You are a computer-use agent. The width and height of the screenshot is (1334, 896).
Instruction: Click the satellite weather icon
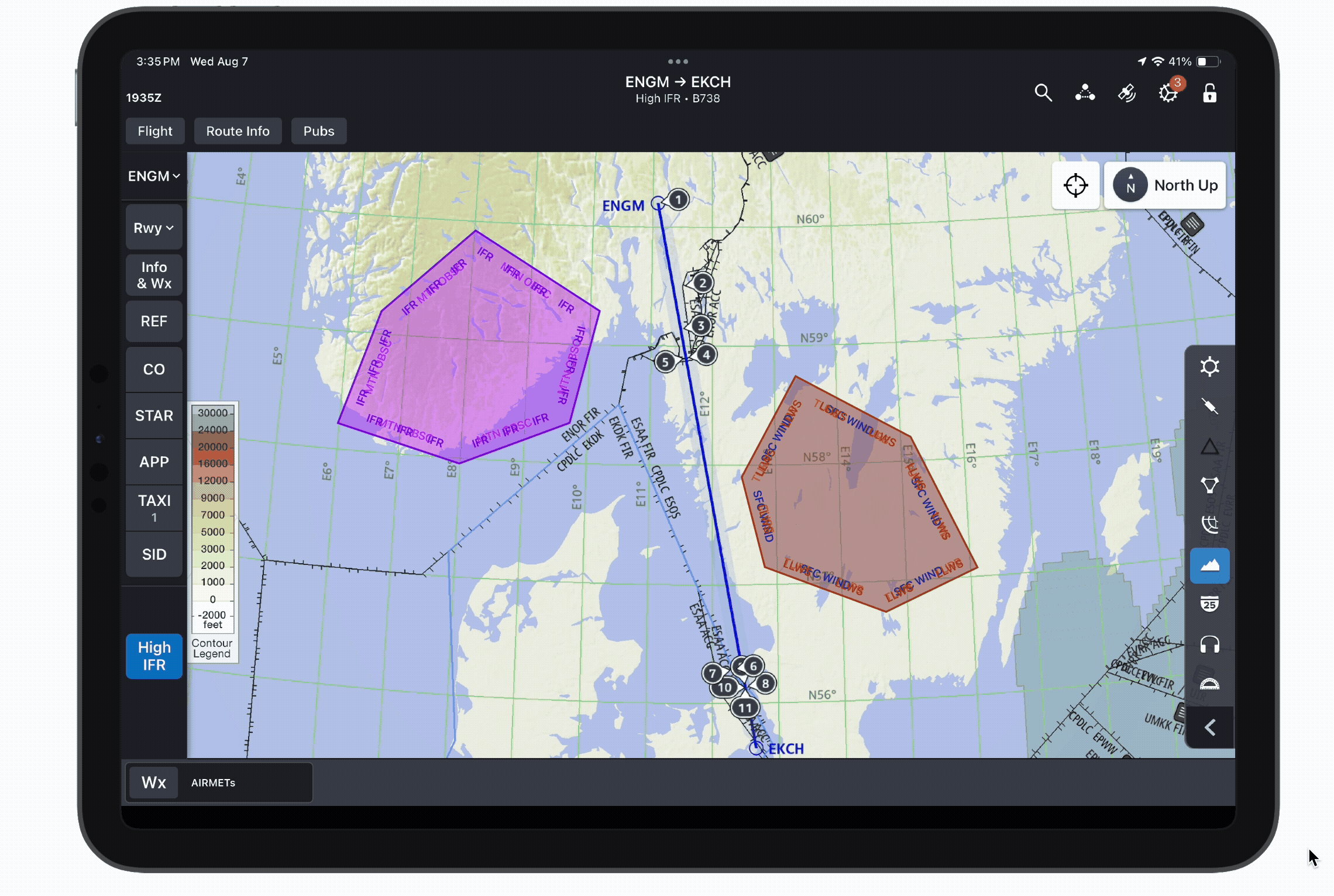[1126, 93]
